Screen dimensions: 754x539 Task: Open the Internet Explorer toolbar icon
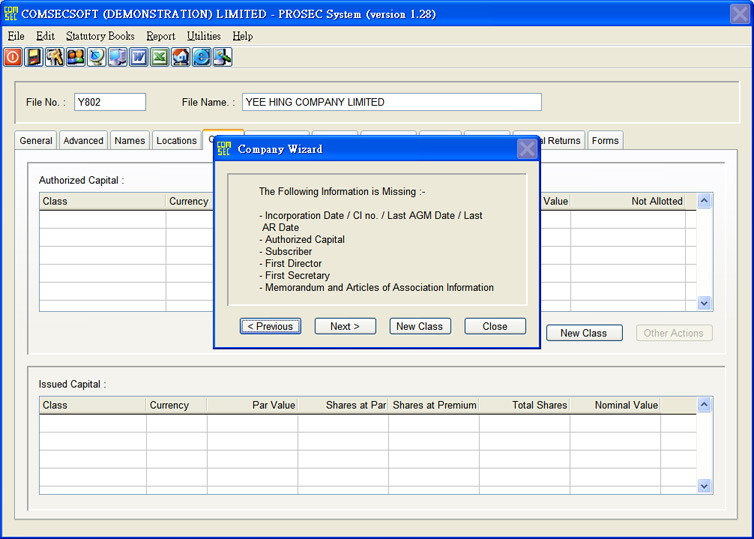coord(201,57)
